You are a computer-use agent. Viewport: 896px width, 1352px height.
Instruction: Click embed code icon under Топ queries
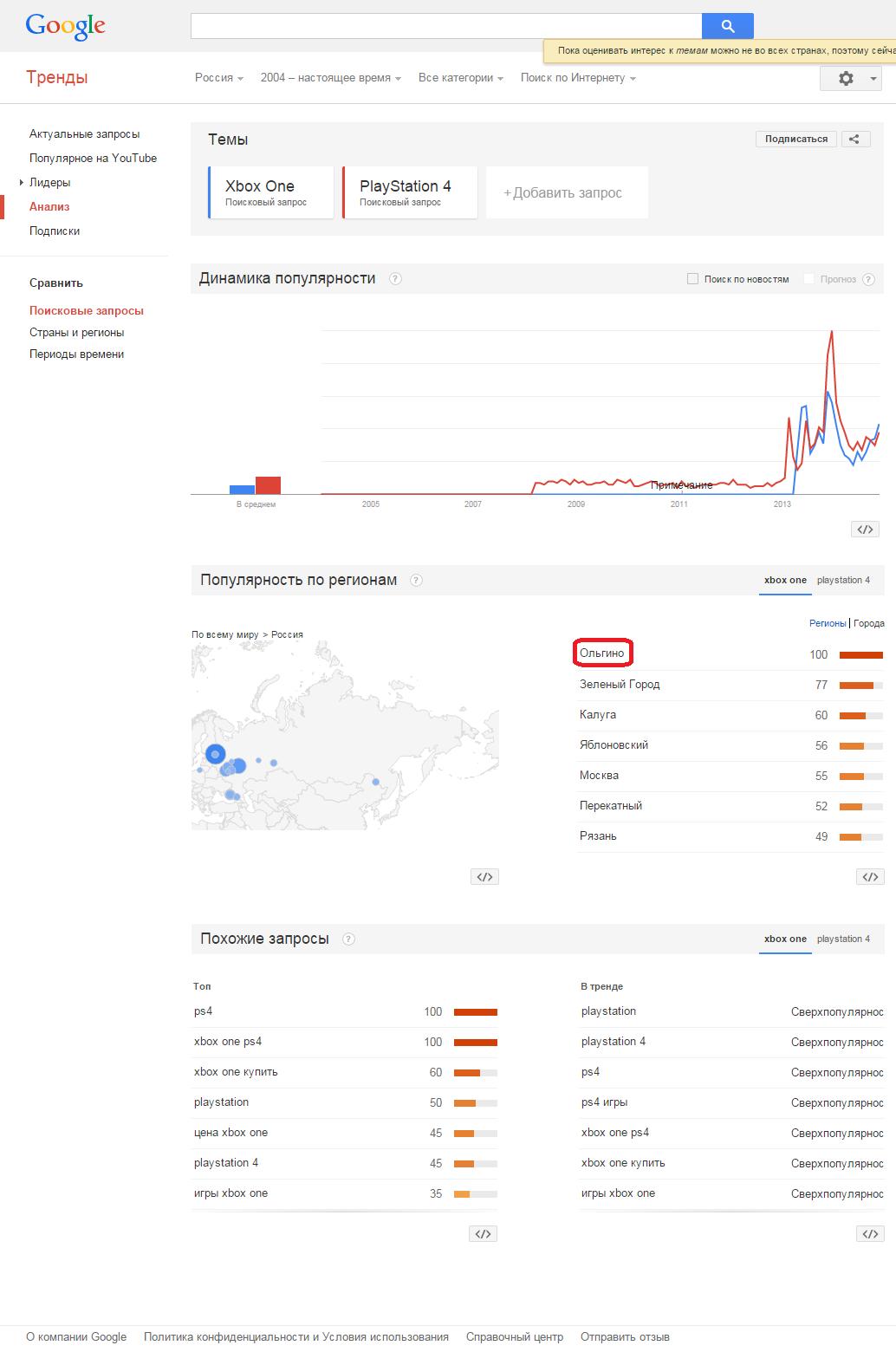point(484,1234)
